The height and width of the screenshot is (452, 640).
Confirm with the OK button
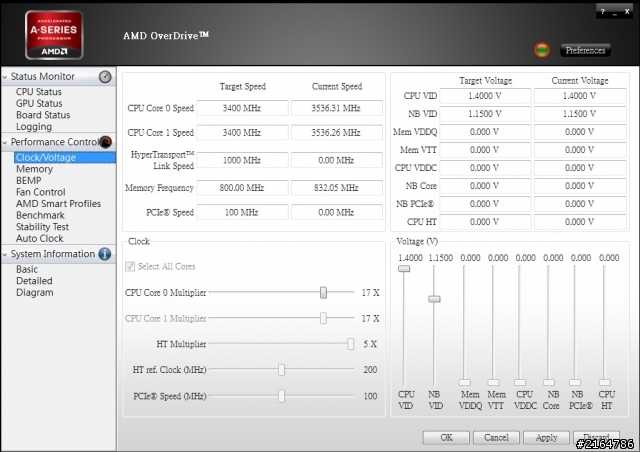(446, 437)
